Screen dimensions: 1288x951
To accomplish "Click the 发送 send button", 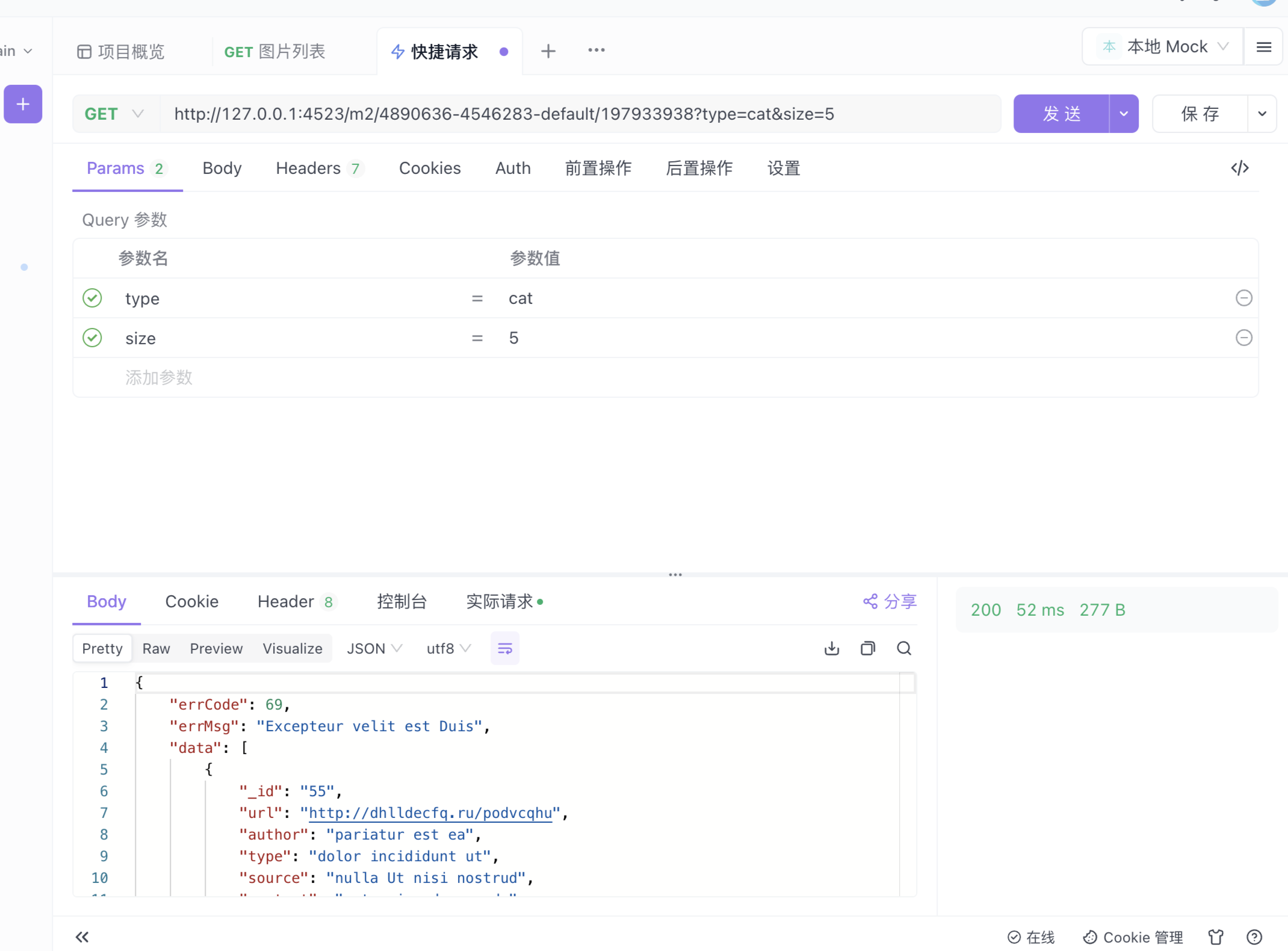I will [1061, 114].
